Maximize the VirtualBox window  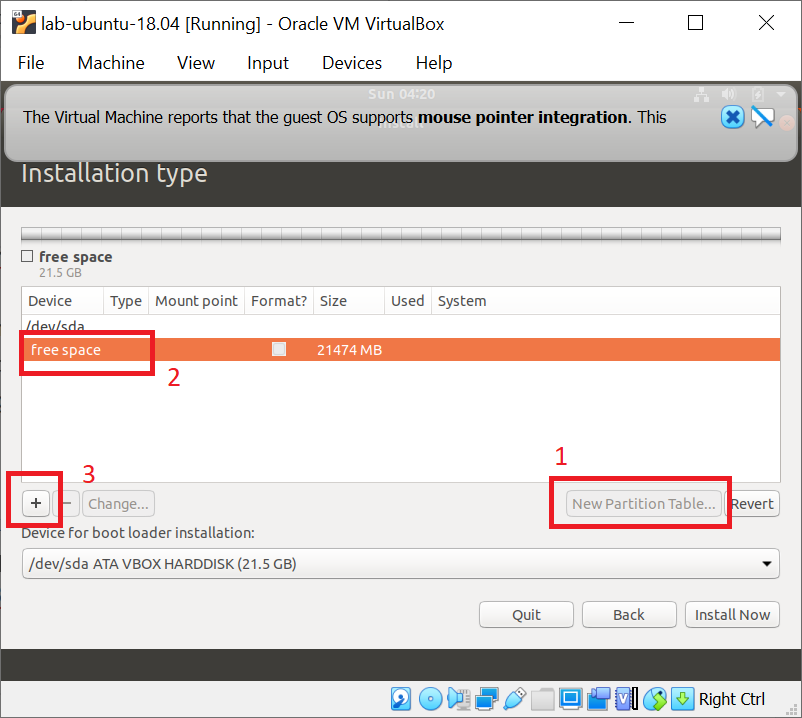[x=695, y=23]
